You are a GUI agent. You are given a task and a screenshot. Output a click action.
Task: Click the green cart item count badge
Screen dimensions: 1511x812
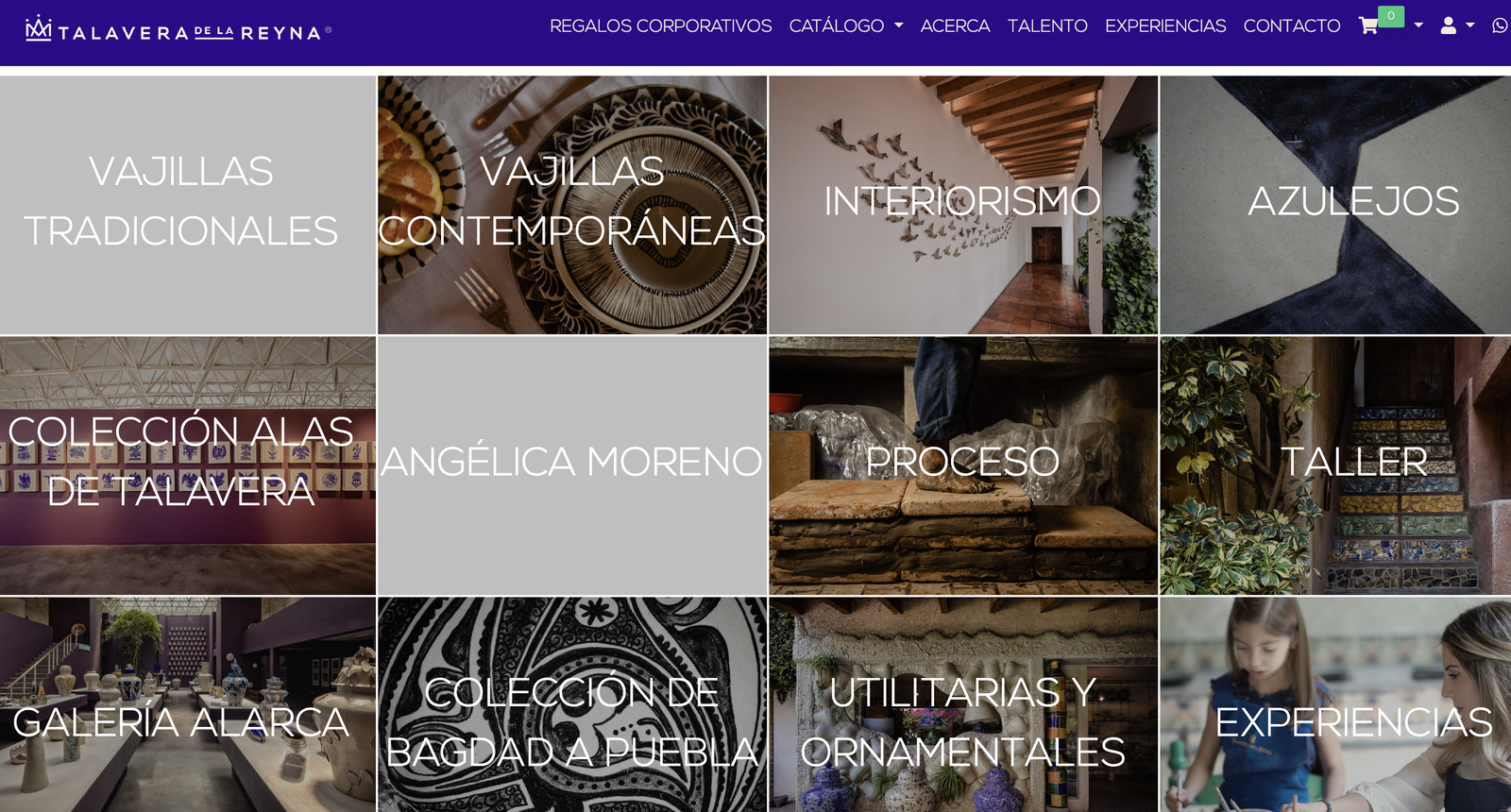pyautogui.click(x=1391, y=16)
